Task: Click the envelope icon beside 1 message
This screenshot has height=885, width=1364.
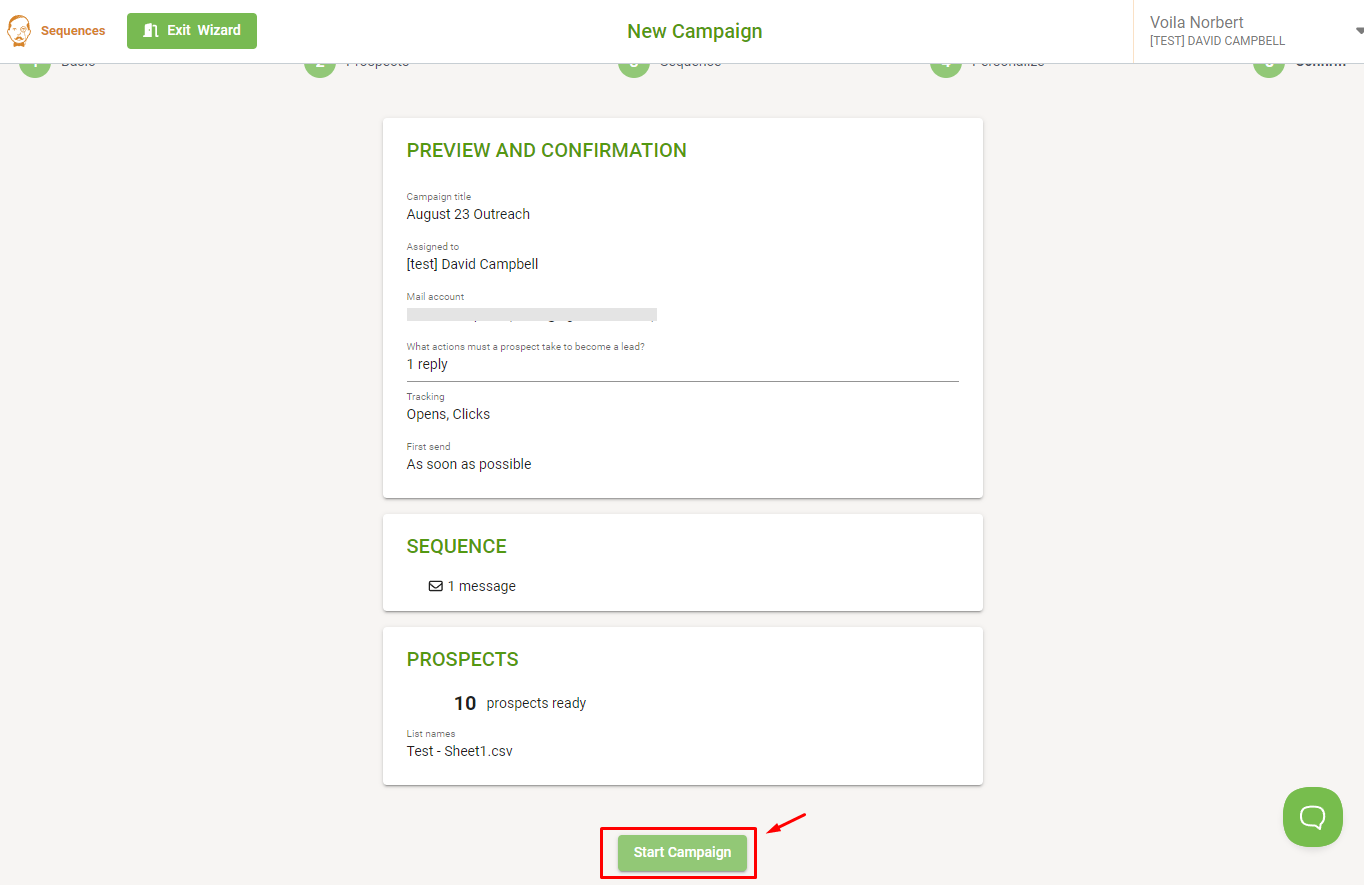Action: coord(435,585)
